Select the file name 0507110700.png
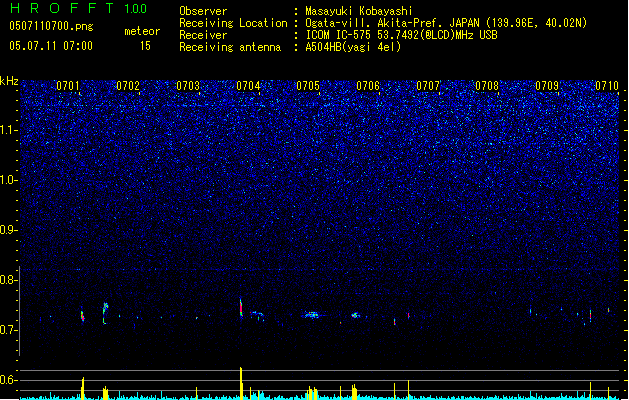The width and height of the screenshot is (629, 400). (51, 26)
